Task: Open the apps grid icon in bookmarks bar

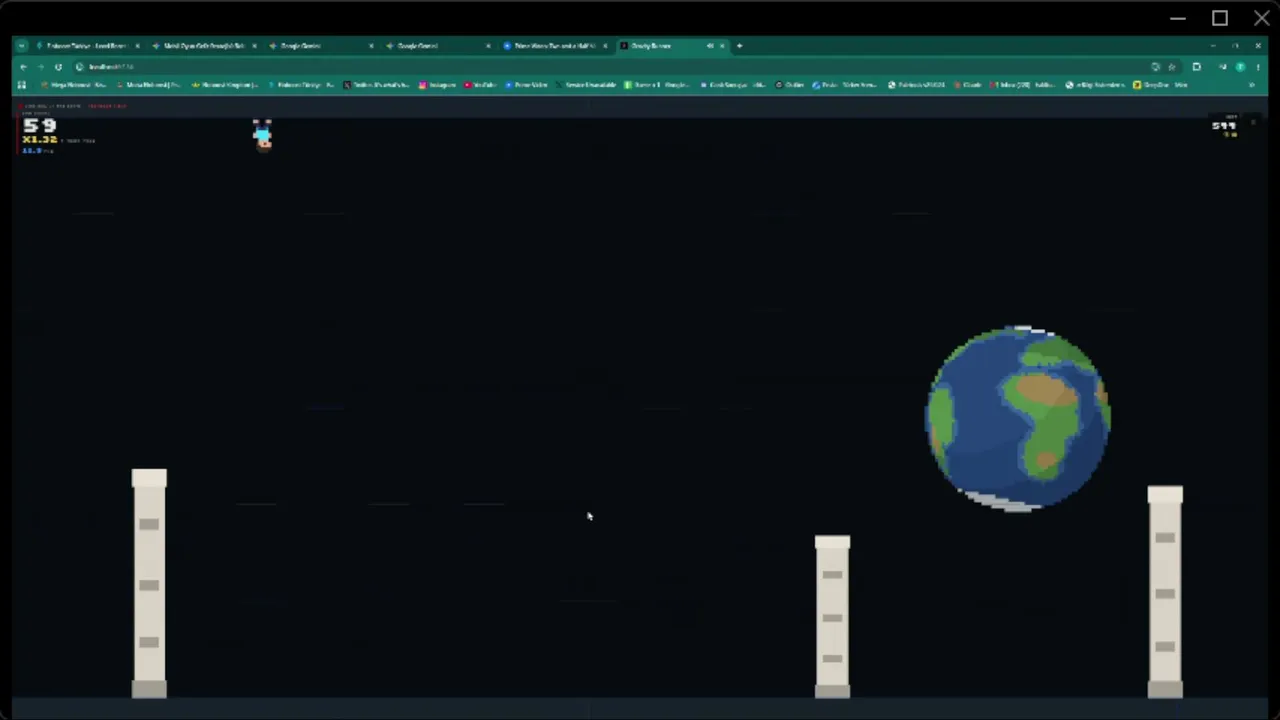Action: pos(22,85)
